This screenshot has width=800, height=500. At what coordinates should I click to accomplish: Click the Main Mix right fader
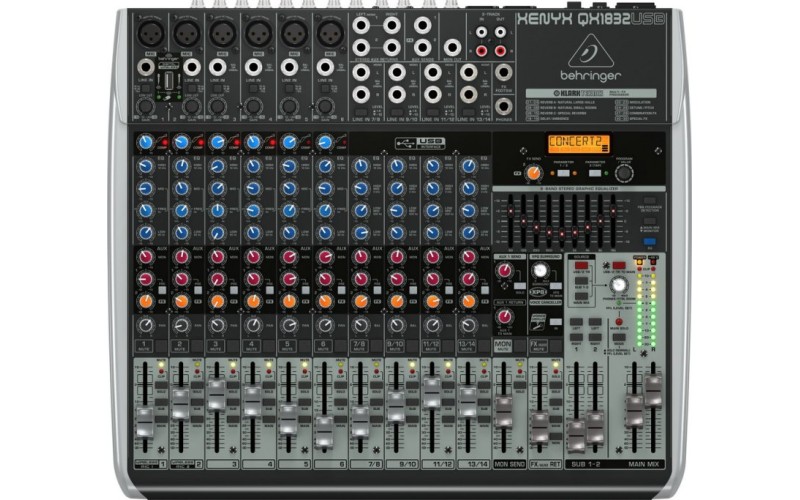click(653, 391)
